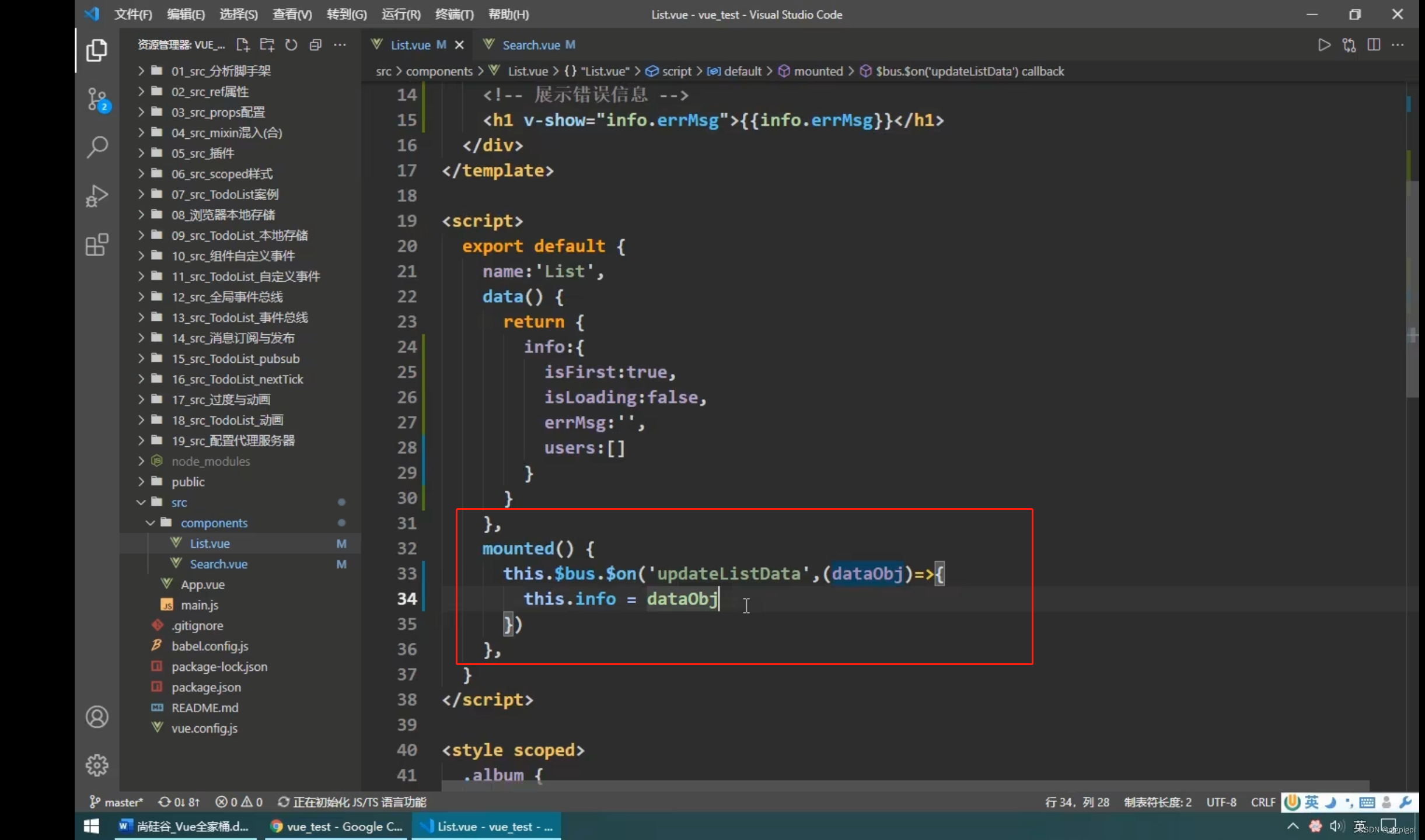Collapse the src folder
Screen dimensions: 1425x840
[x=240, y=502]
